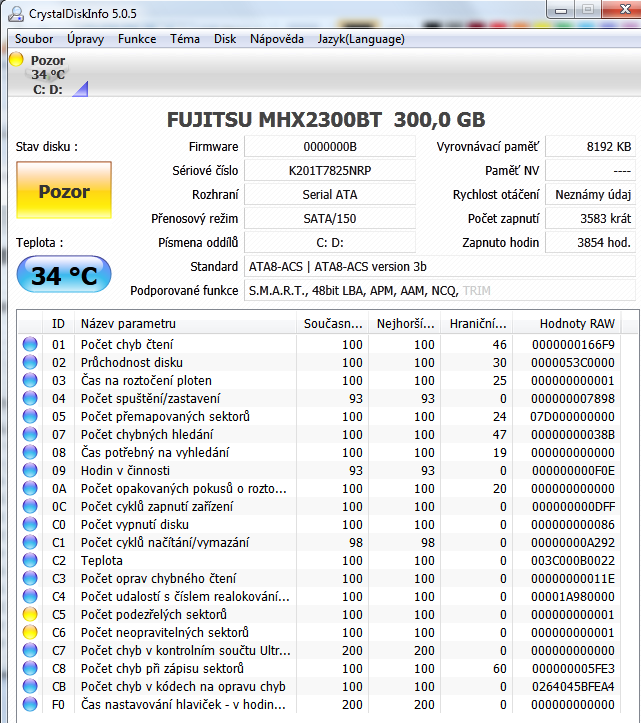Click the Zapnuto hodin field 3854 hod.

point(590,243)
